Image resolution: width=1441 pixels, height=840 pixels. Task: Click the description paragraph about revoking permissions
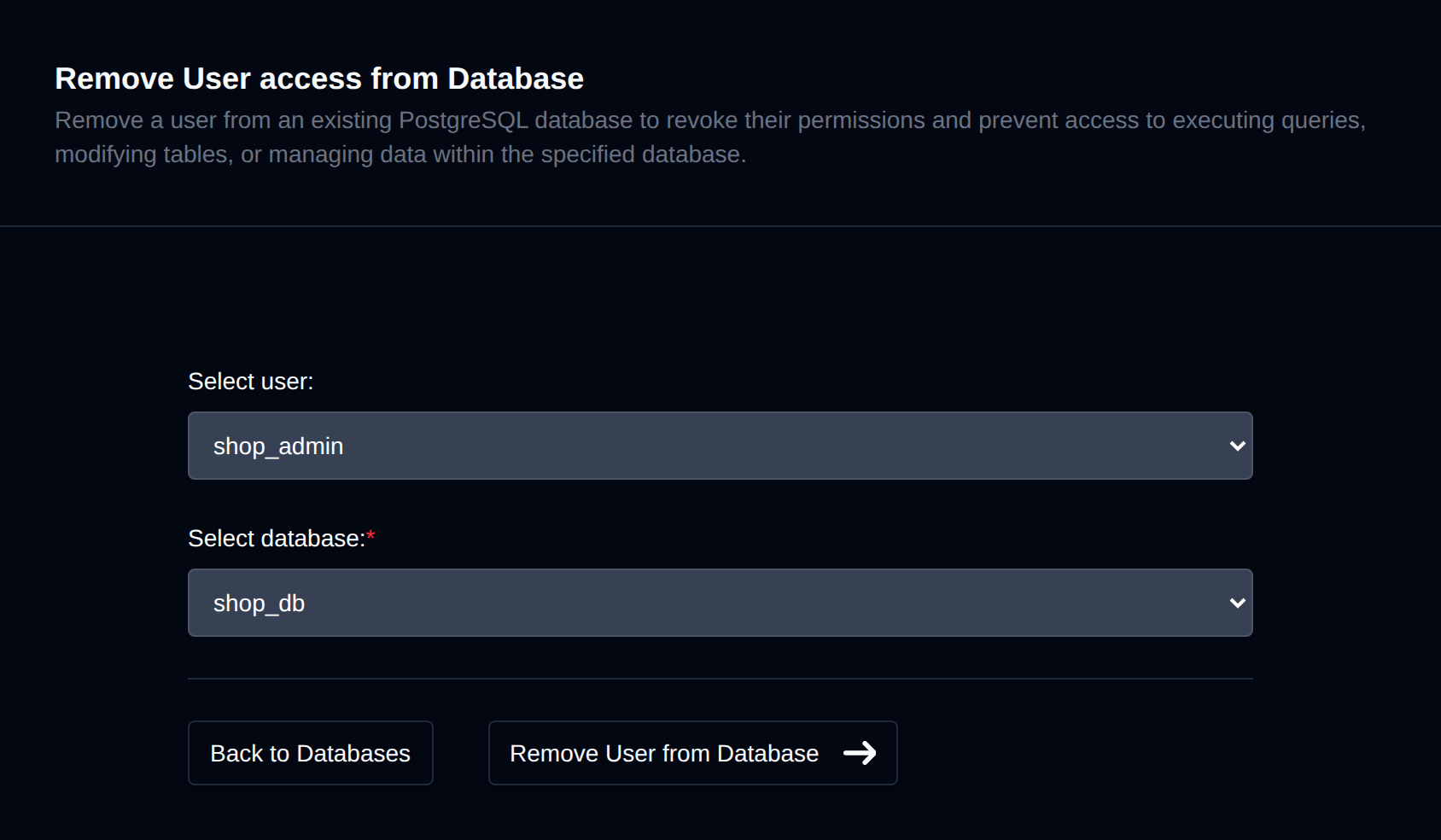pyautogui.click(x=710, y=137)
